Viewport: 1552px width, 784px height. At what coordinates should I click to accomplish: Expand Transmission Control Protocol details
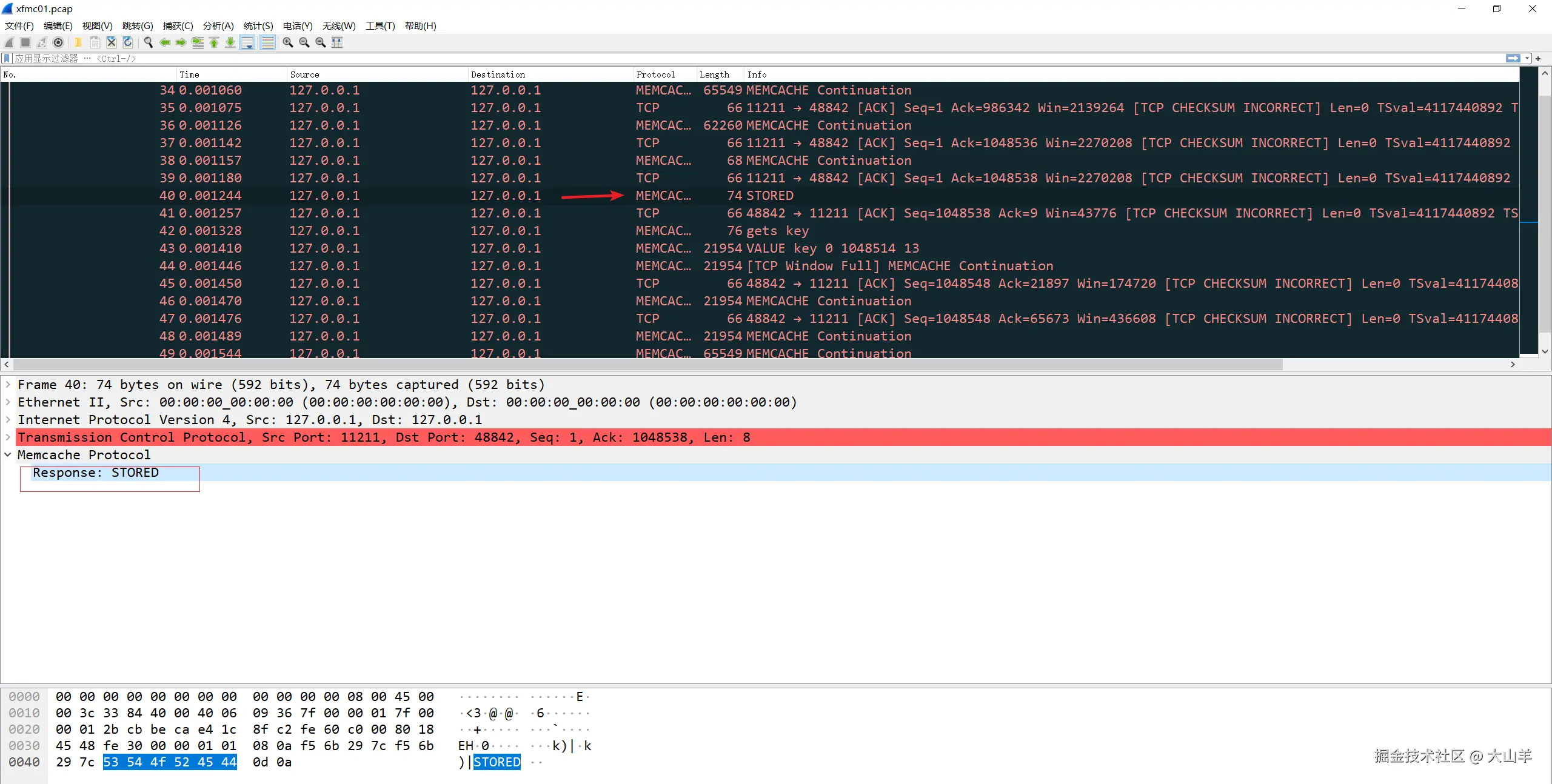(x=8, y=437)
